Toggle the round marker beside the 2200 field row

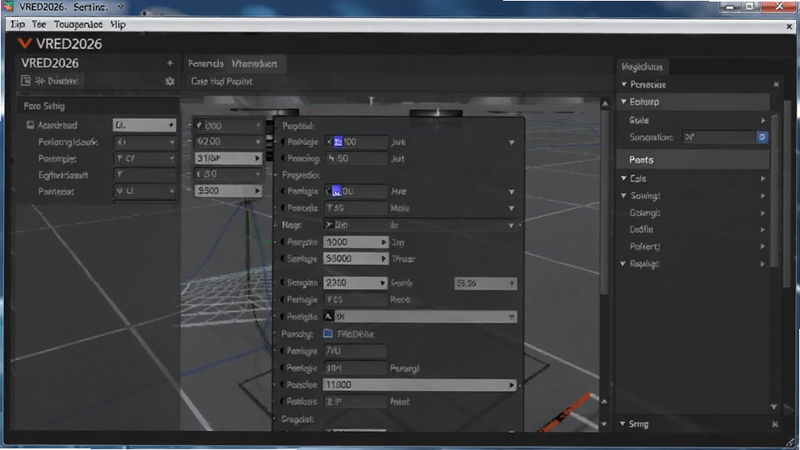click(x=283, y=283)
